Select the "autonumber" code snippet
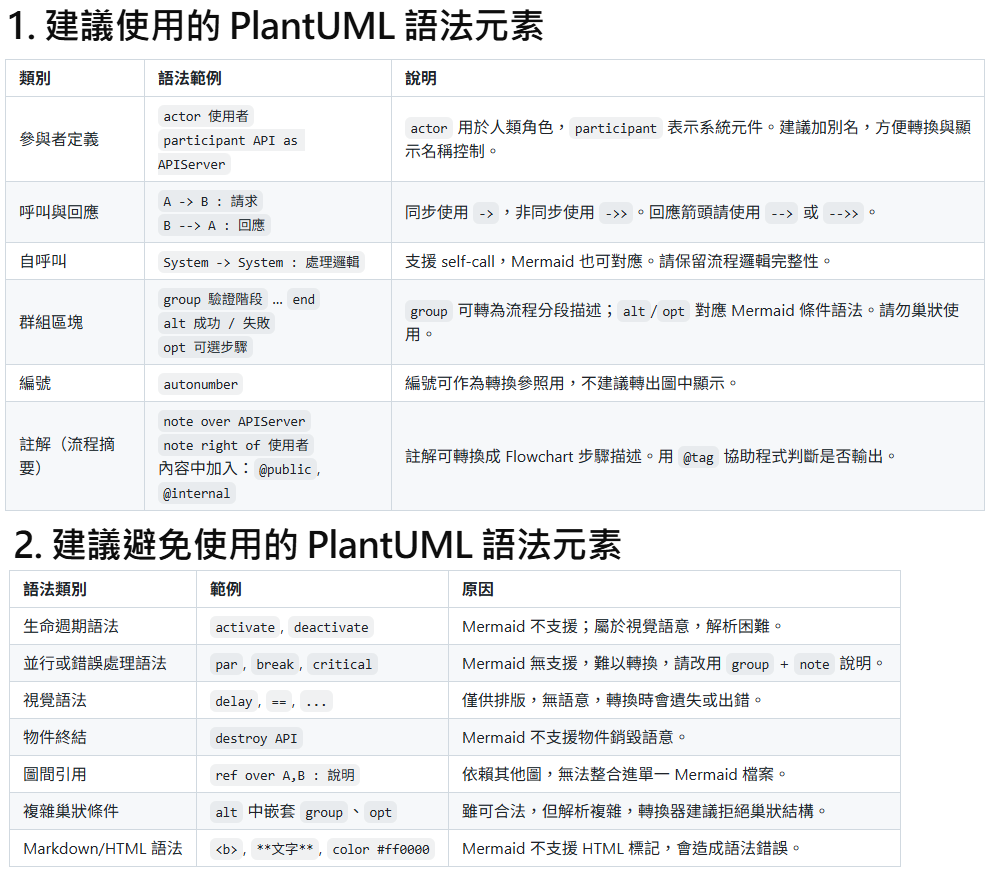This screenshot has width=990, height=869. [201, 384]
